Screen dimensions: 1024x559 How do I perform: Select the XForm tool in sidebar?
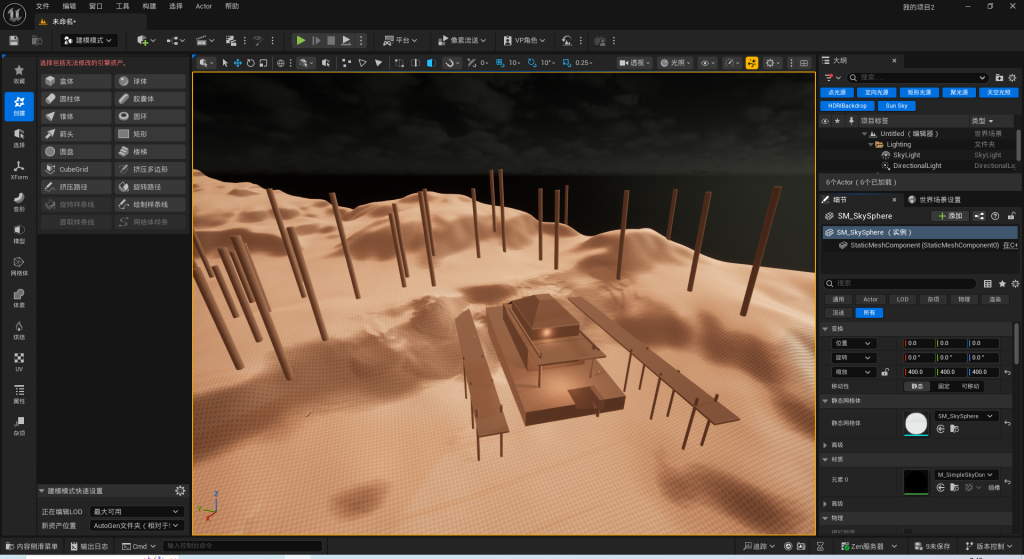click(x=19, y=170)
